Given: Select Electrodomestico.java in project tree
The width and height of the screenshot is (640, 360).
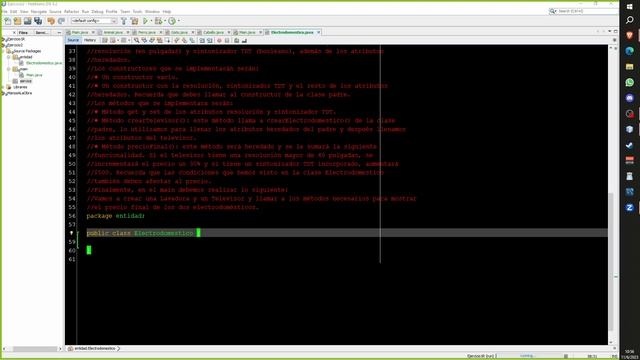Looking at the screenshot, I should (44, 63).
